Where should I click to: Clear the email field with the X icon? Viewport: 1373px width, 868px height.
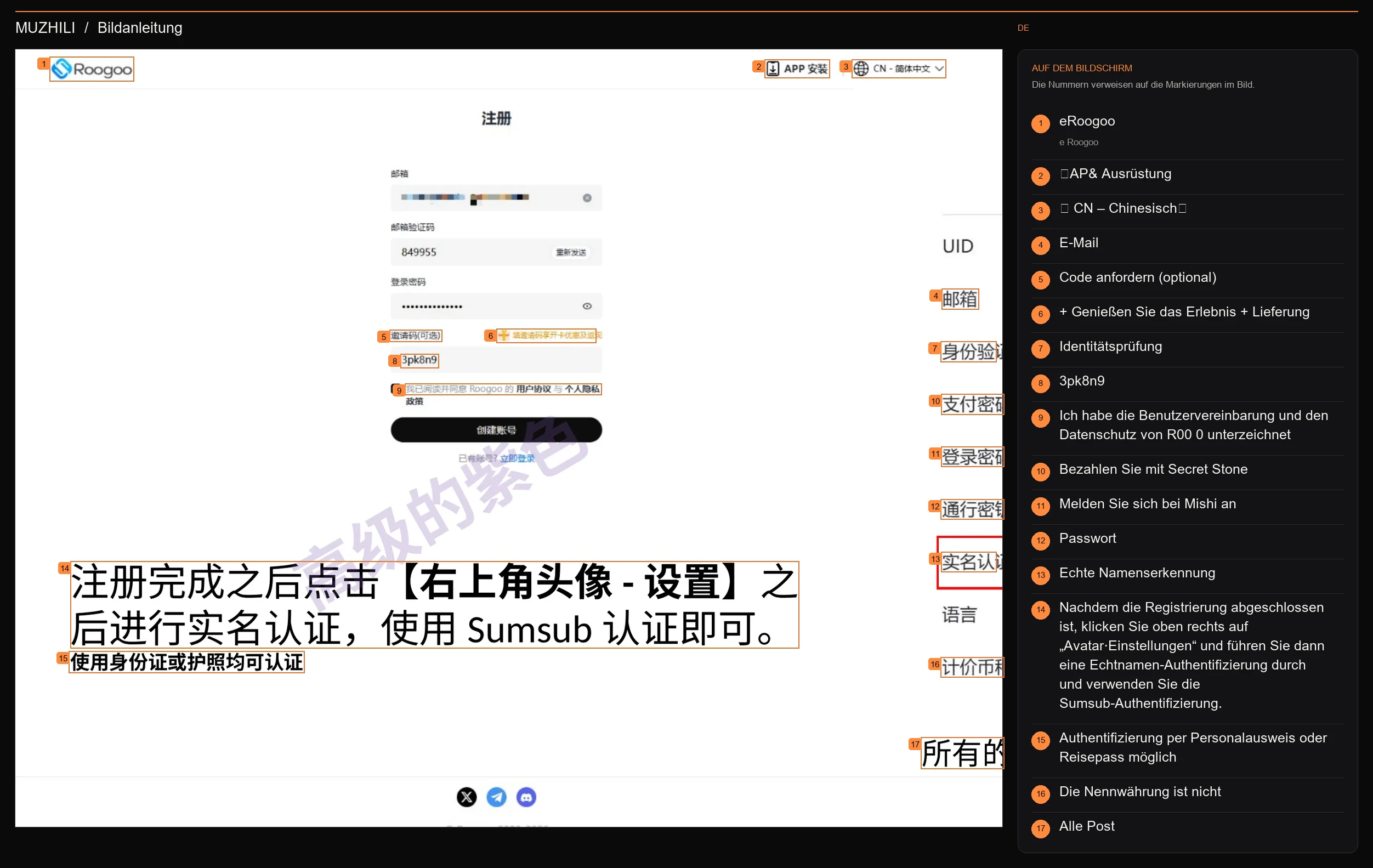point(587,198)
